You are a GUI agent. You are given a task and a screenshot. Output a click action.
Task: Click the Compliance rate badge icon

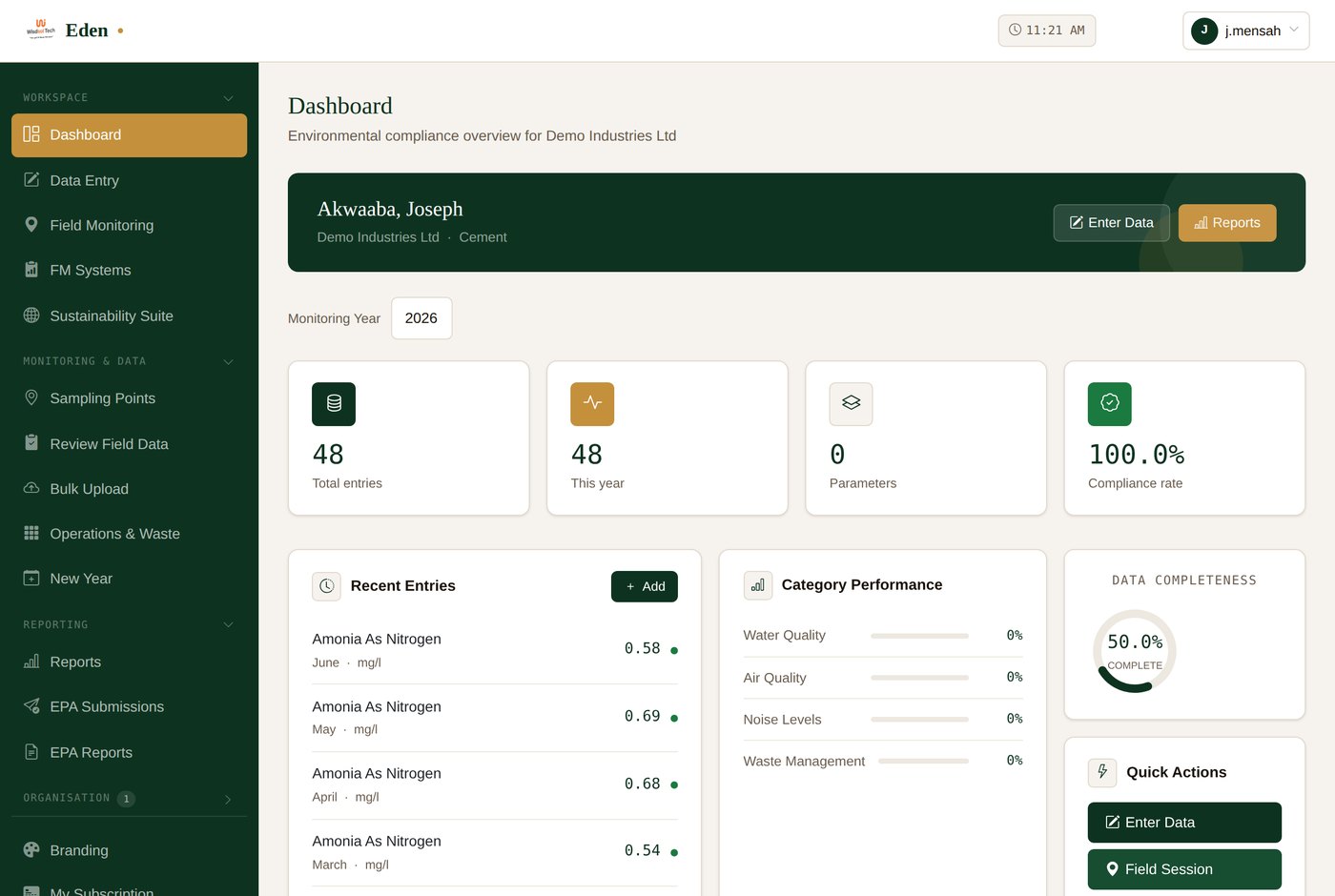pos(1110,404)
